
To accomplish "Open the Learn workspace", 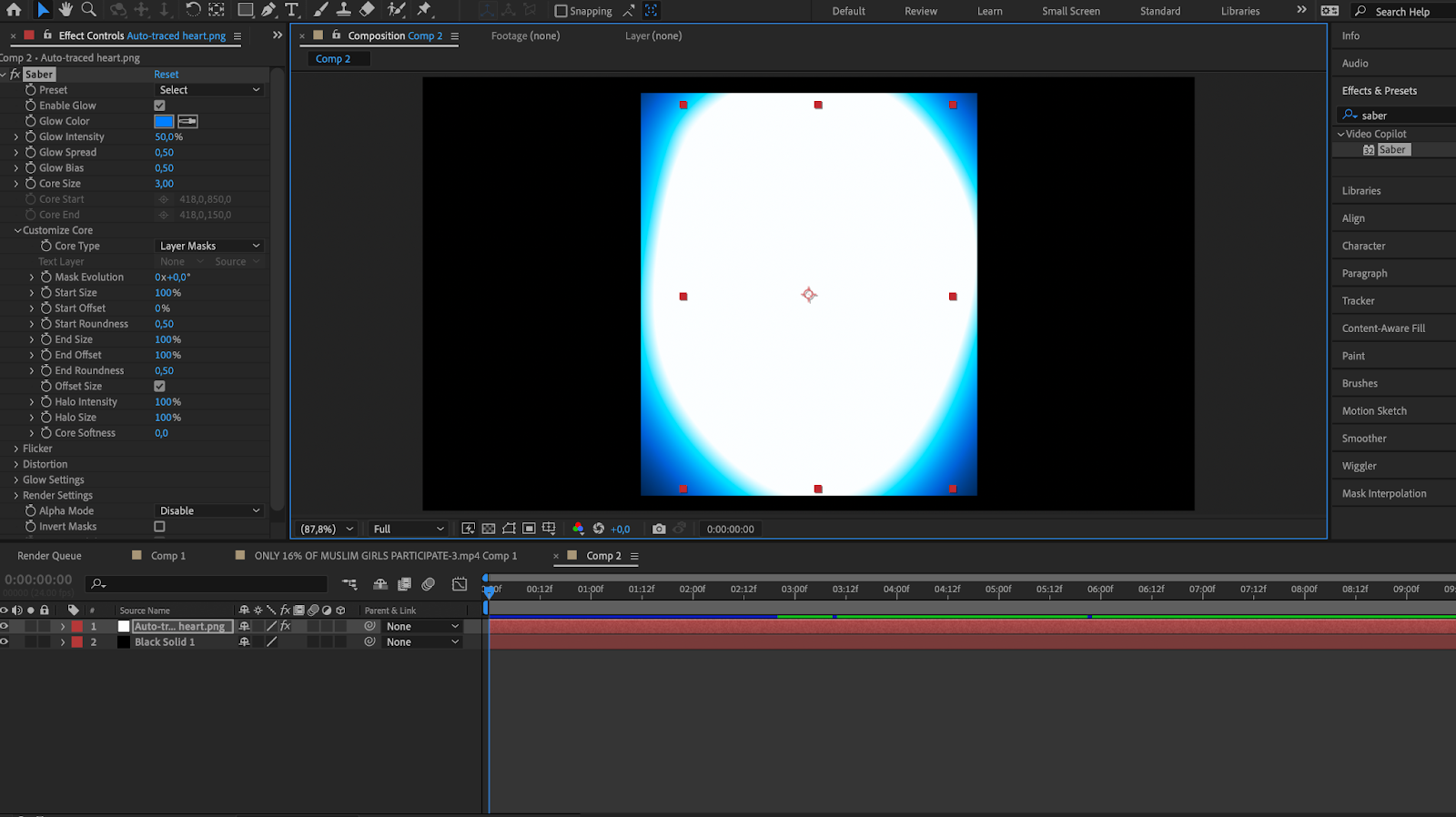I will click(989, 11).
